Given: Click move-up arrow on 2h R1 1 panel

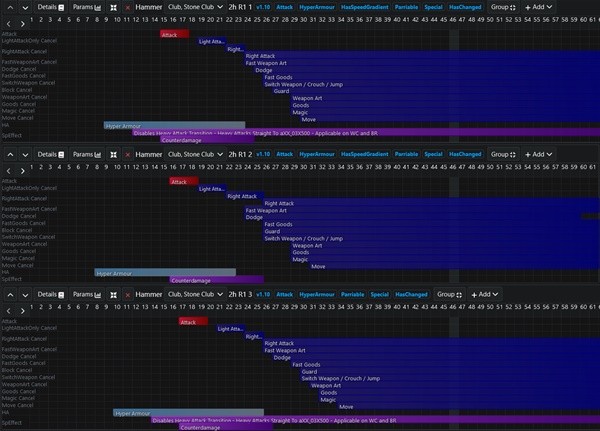Looking at the screenshot, I should point(9,7).
